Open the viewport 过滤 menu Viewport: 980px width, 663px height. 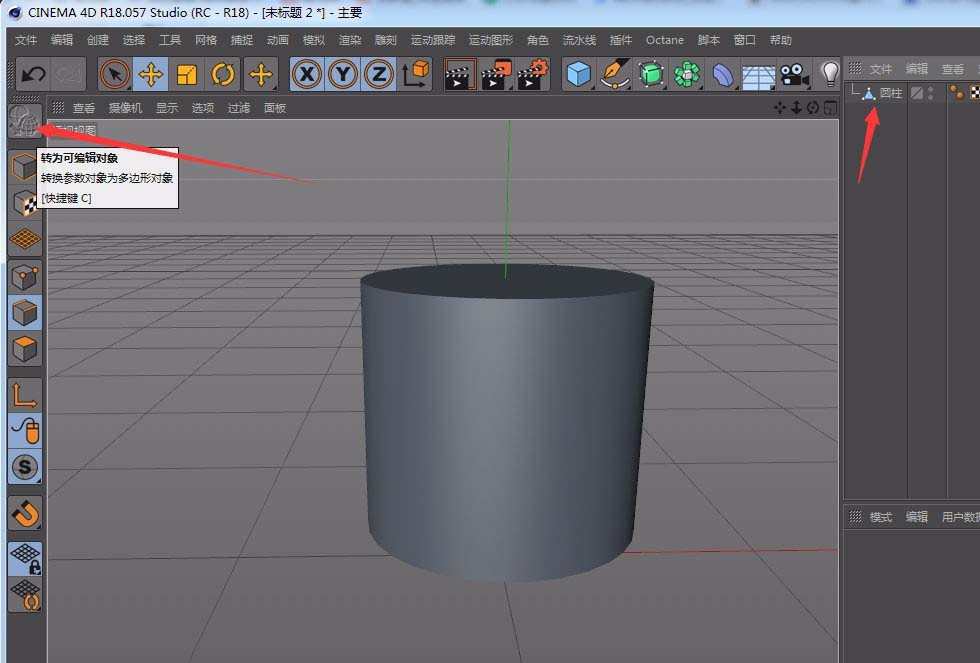[239, 108]
